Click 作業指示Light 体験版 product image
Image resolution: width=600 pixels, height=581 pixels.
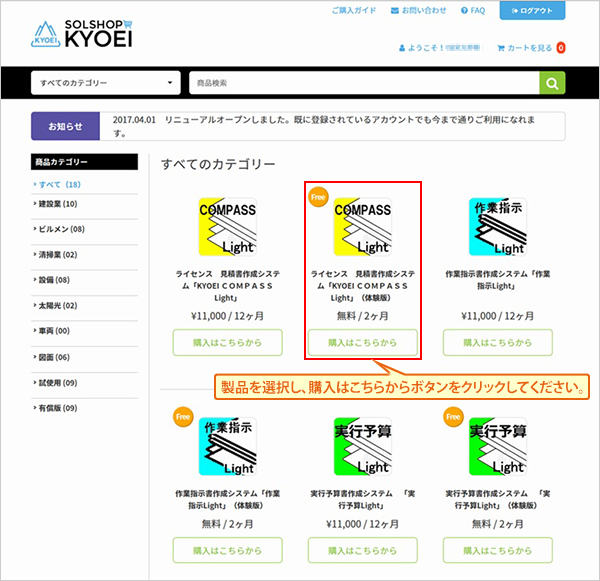(x=227, y=446)
